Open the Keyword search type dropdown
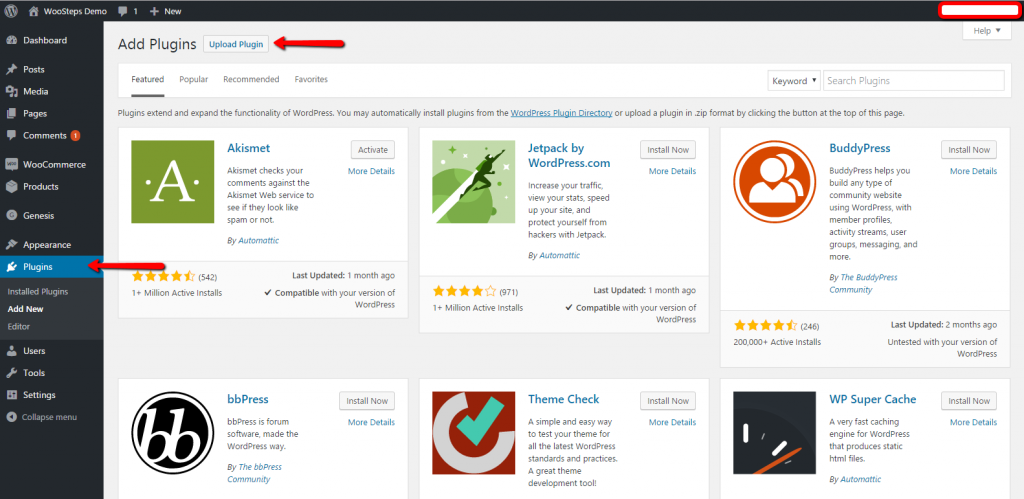This screenshot has width=1024, height=499. (793, 81)
